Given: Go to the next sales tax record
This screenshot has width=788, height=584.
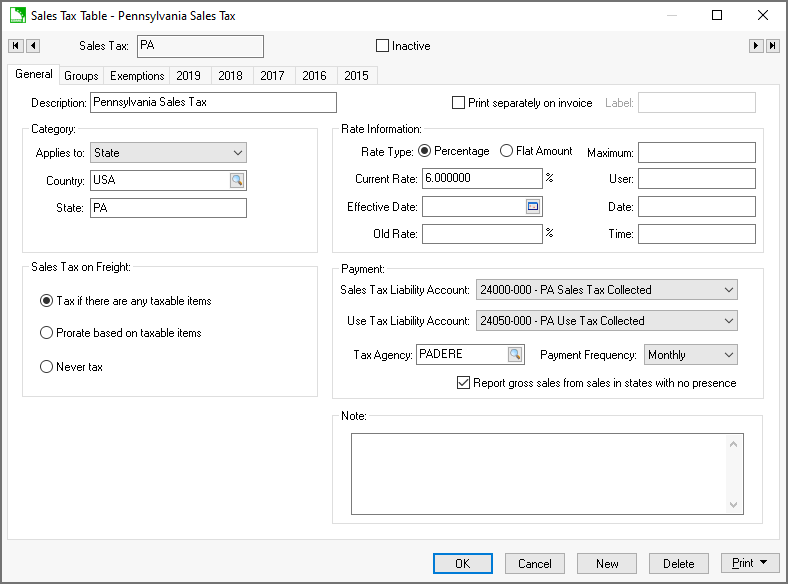Looking at the screenshot, I should point(756,46).
